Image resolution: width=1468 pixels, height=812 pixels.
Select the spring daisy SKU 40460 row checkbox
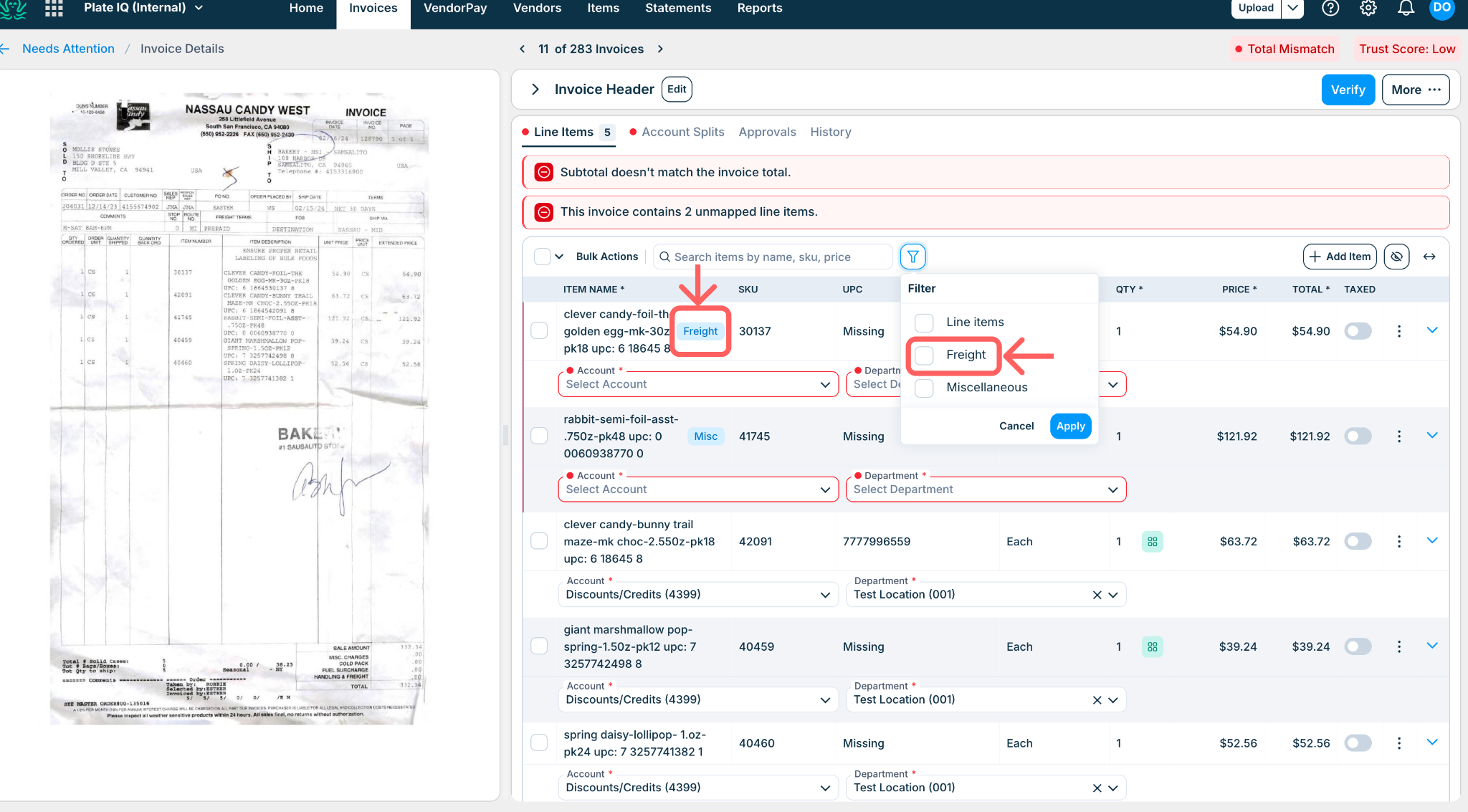pyautogui.click(x=539, y=743)
